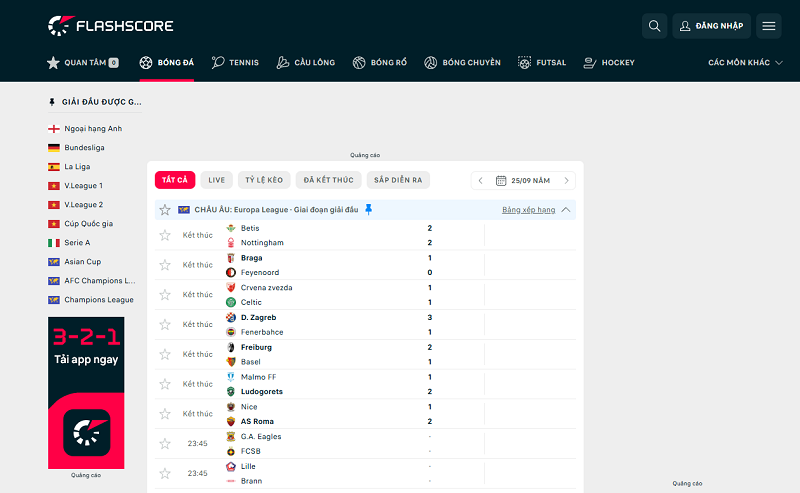Viewport: 800px width, 493px height.
Task: Open Champions League in sidebar
Action: [91, 300]
